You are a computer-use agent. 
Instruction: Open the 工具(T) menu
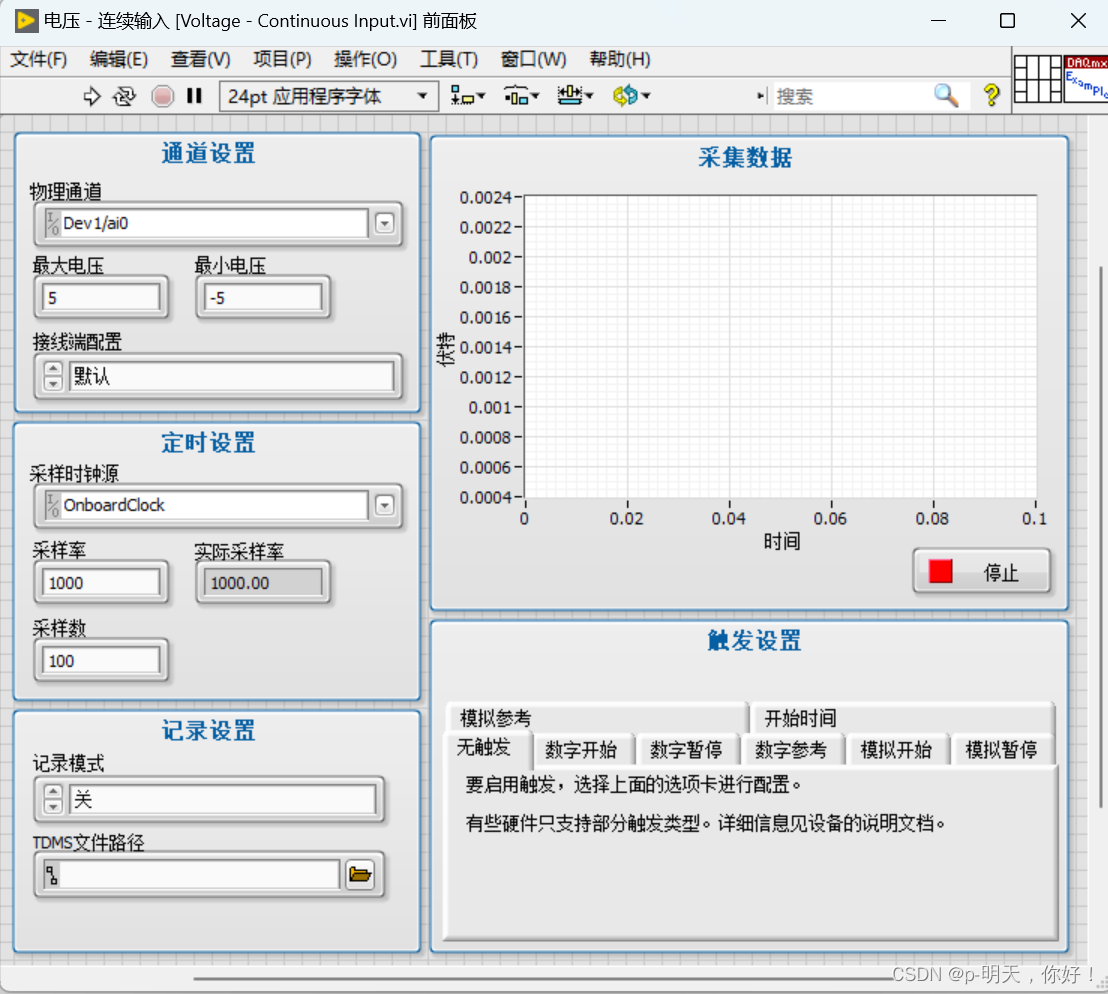[448, 59]
